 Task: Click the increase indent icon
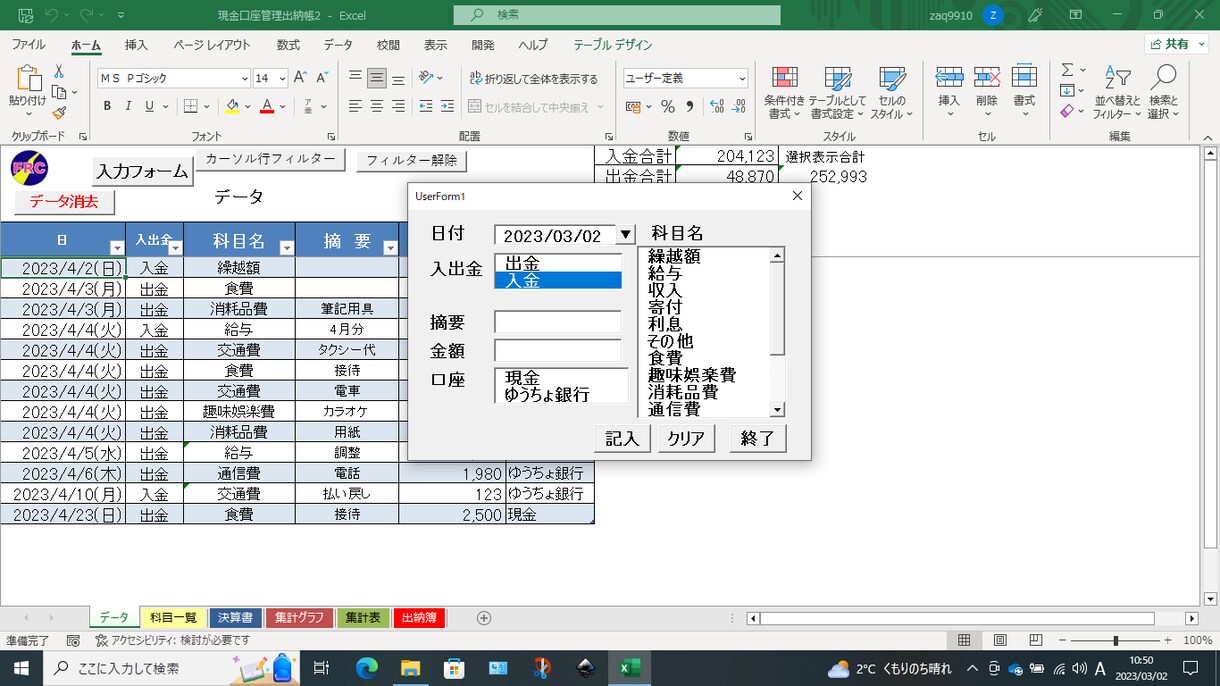[x=447, y=106]
